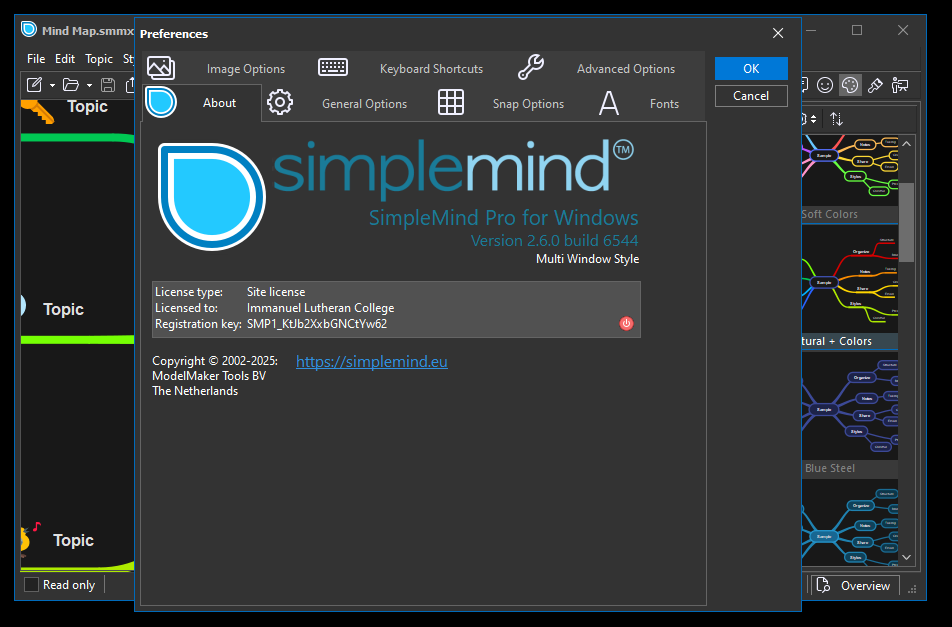Screen dimensions: 952x627
Task: Click the SimpleMind water-drop logo image
Action: 211,196
